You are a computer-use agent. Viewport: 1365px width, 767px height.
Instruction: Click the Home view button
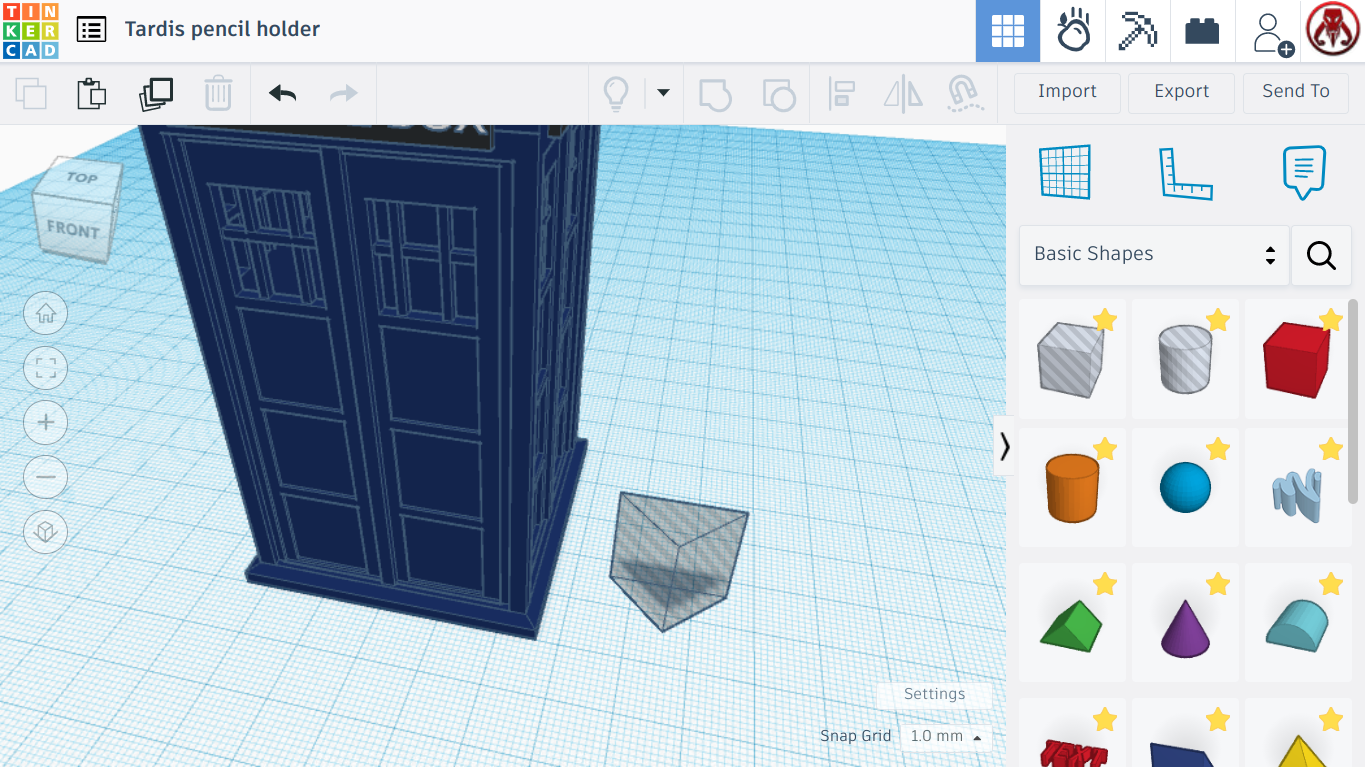tap(45, 314)
